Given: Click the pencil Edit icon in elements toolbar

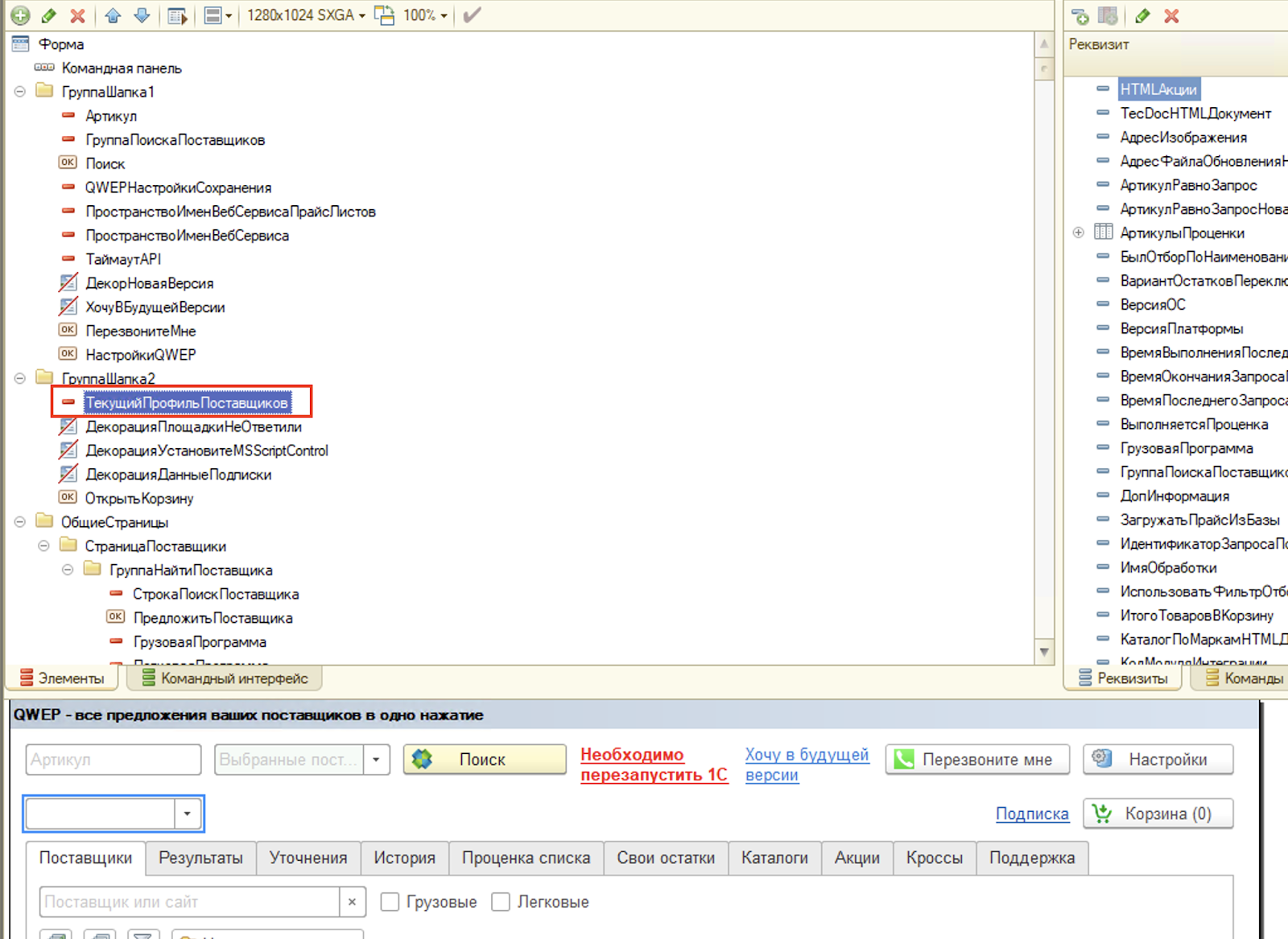Looking at the screenshot, I should pos(48,15).
